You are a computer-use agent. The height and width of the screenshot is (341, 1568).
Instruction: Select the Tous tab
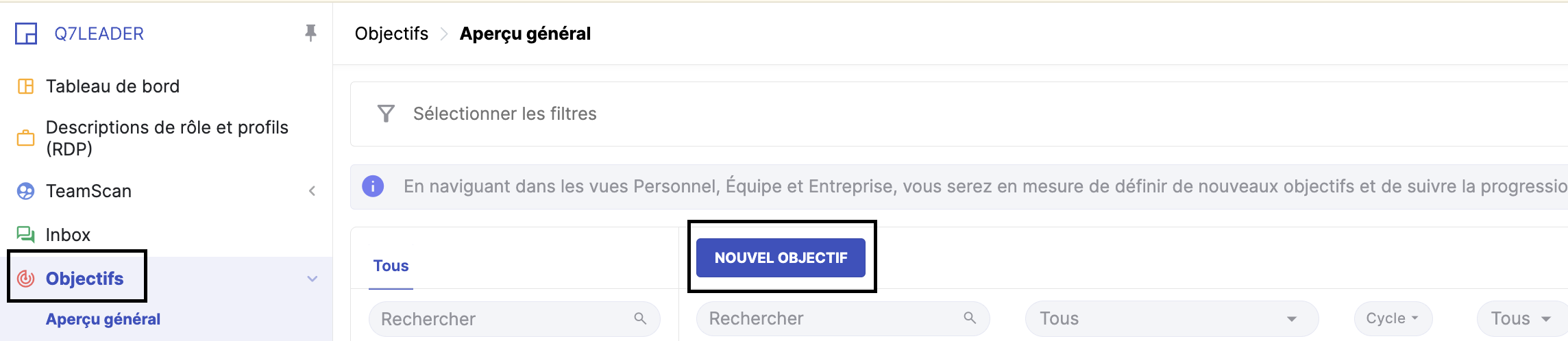coord(391,266)
